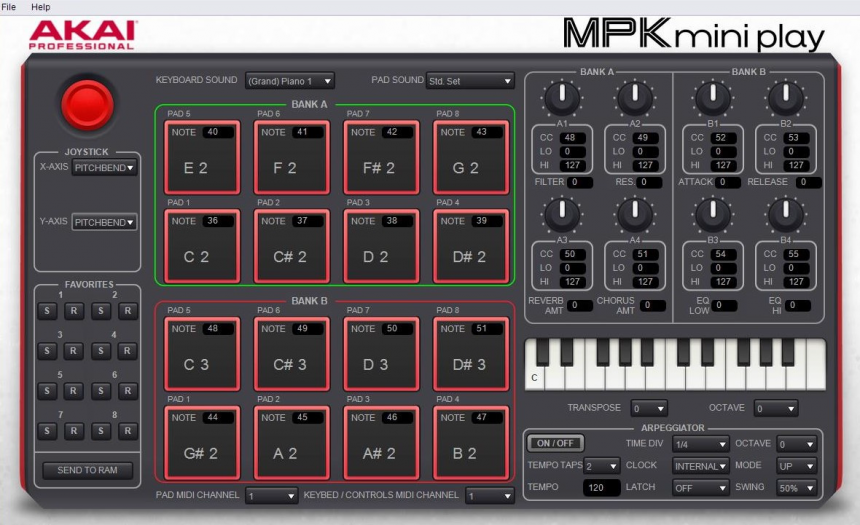The image size is (860, 525).
Task: Open the arpeggiator Time Div dropdown
Action: [x=701, y=444]
